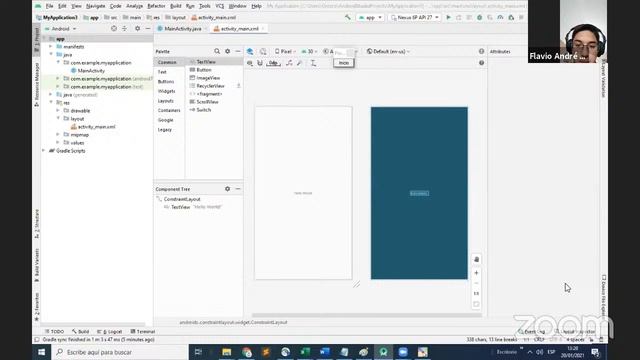Open the default margins 0dp control
The width and height of the screenshot is (640, 360).
tap(273, 63)
